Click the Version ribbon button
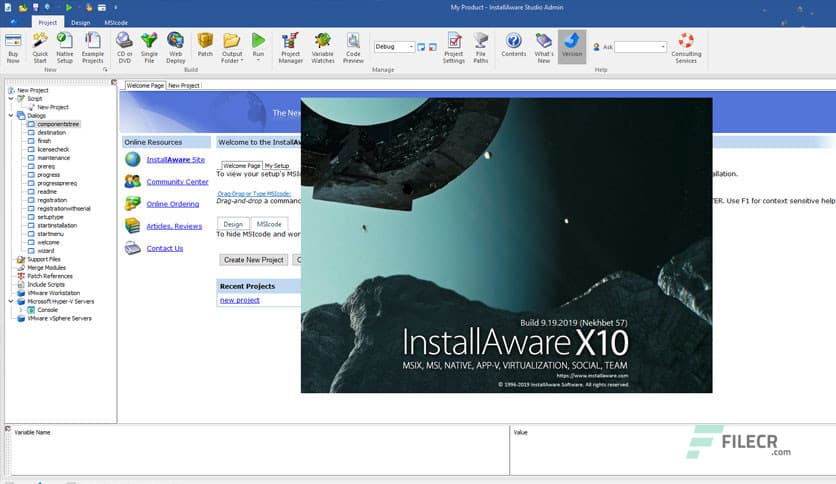Image resolution: width=836 pixels, height=484 pixels. click(x=572, y=46)
